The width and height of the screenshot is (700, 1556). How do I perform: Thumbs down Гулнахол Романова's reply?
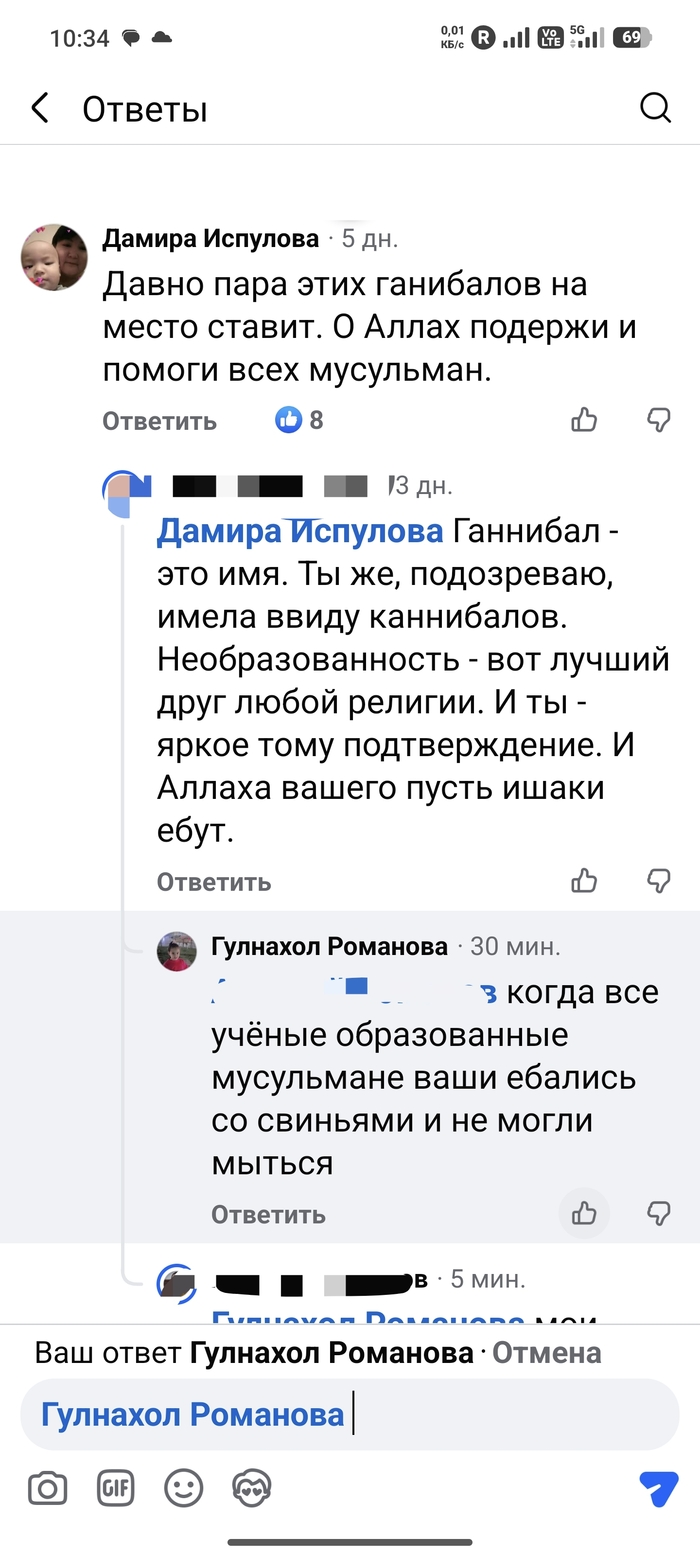(x=658, y=1214)
